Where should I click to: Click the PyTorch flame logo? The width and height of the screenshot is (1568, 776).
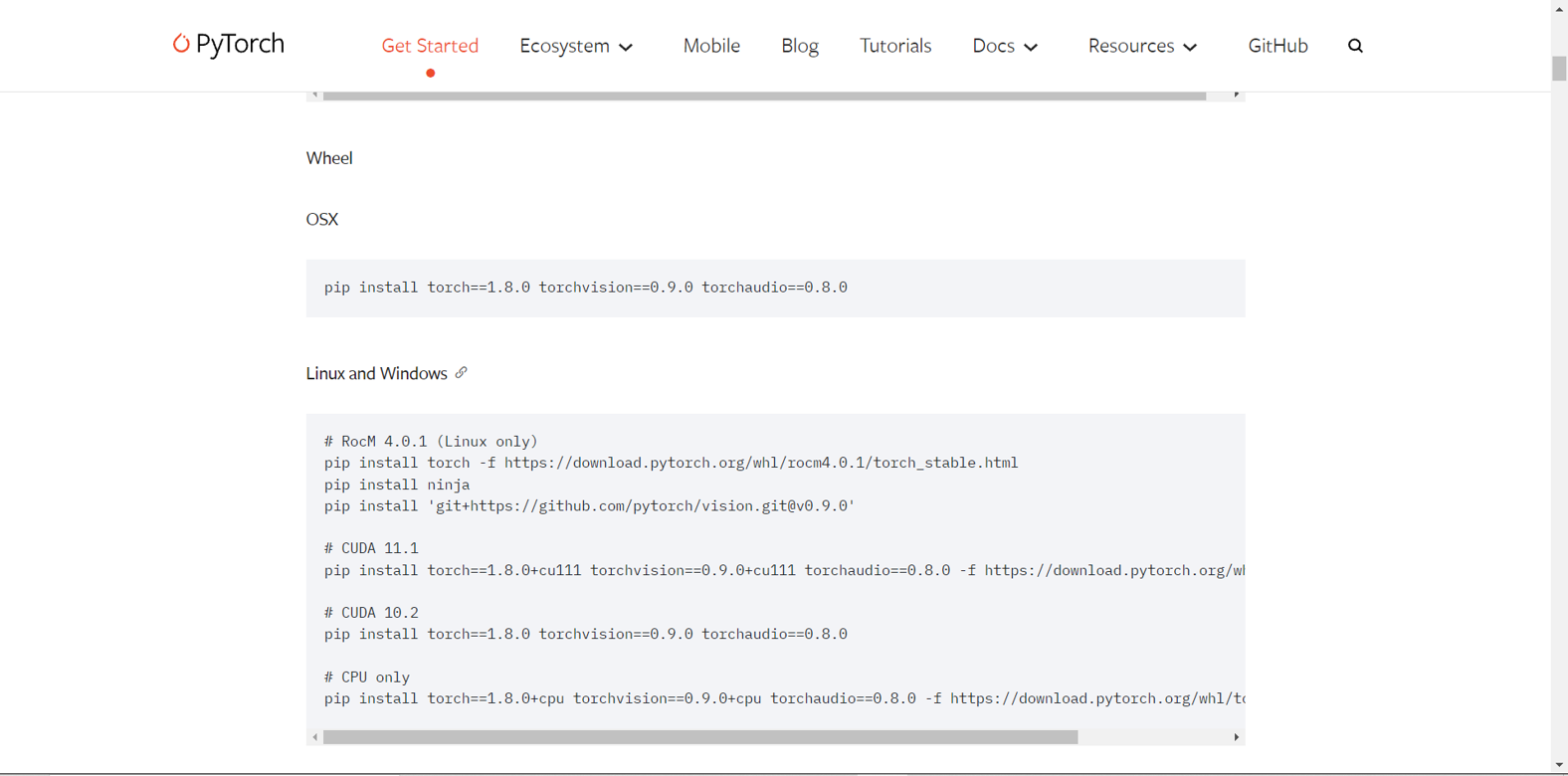pyautogui.click(x=181, y=44)
